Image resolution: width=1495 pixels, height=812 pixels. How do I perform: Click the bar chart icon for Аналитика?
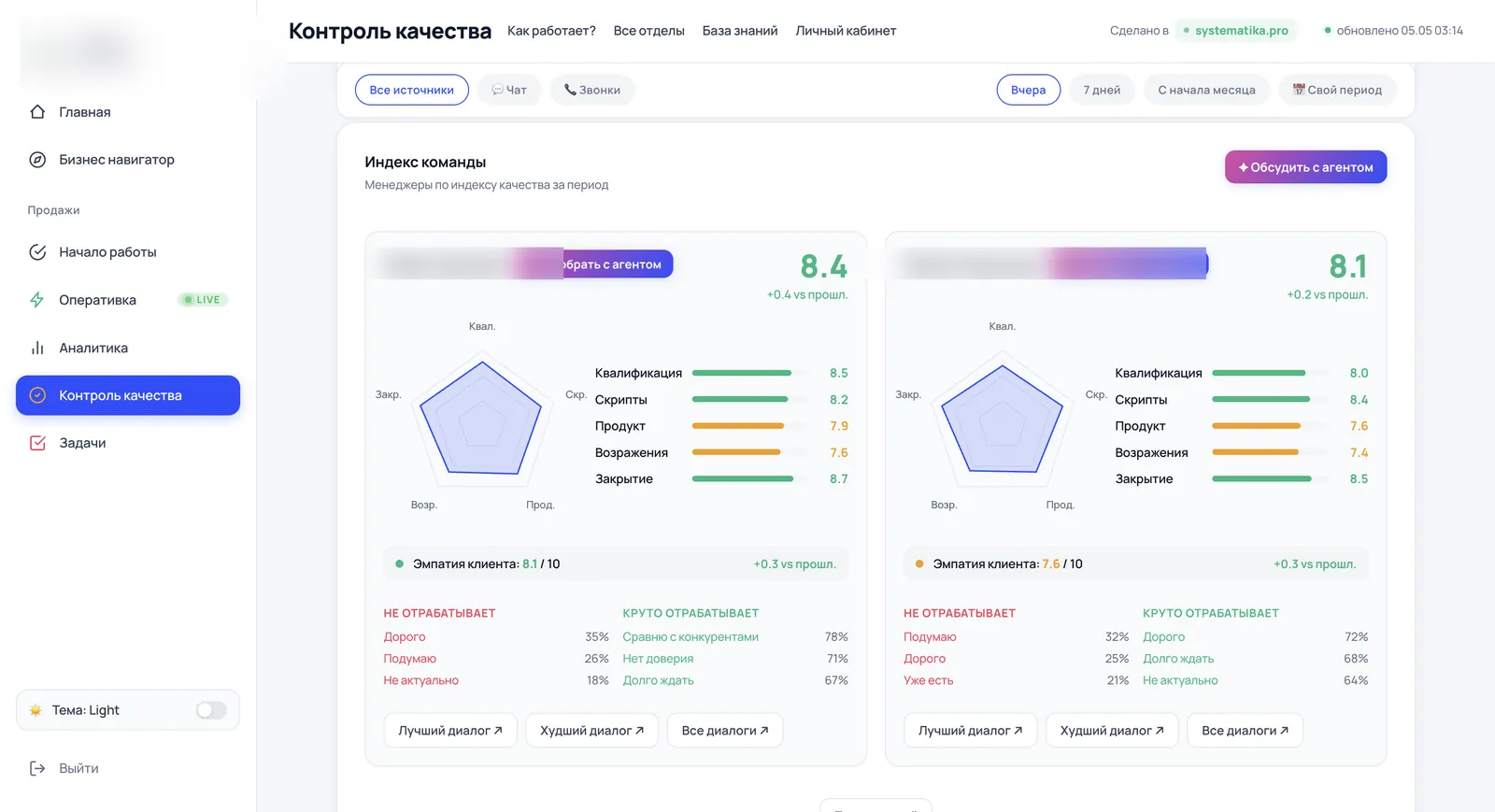pyautogui.click(x=37, y=348)
